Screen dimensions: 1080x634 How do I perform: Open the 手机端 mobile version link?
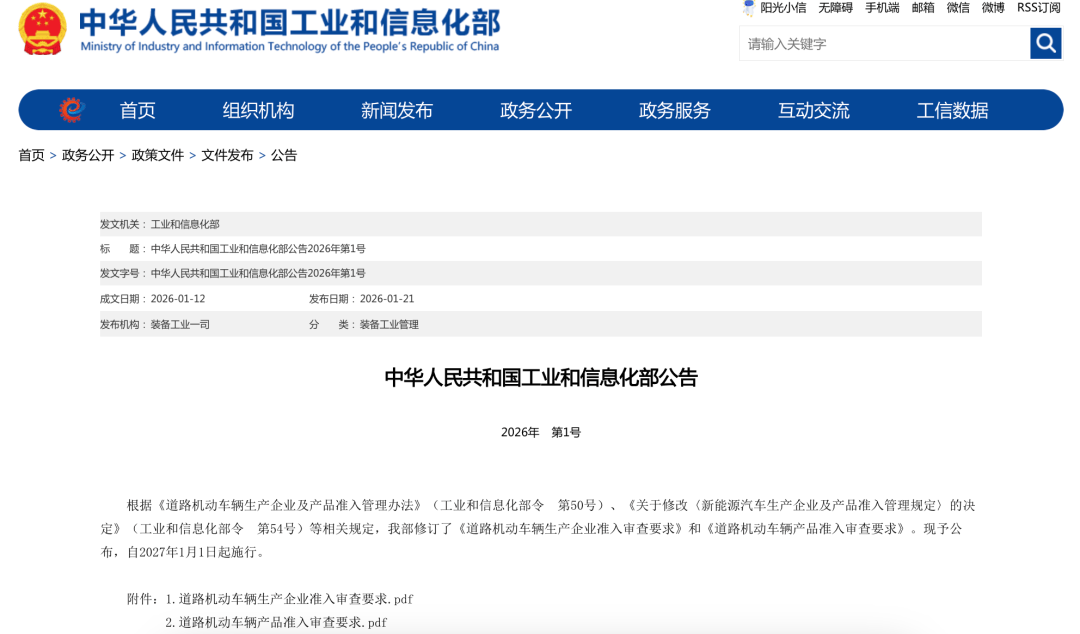[x=882, y=8]
